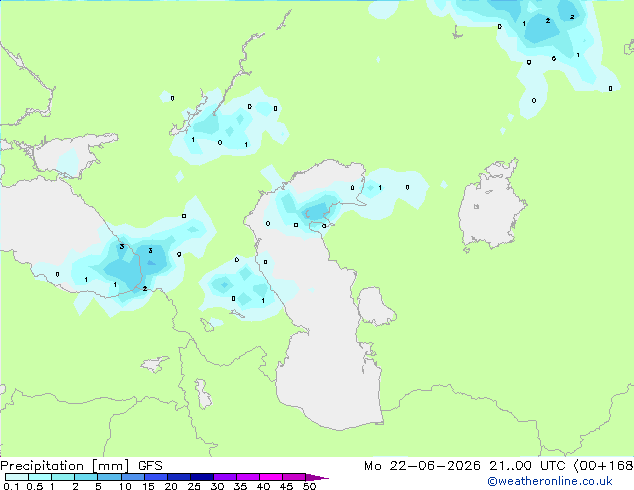Click the 5–10 mm legend color swatch
Screen dimensions: 634x490
click(x=109, y=477)
